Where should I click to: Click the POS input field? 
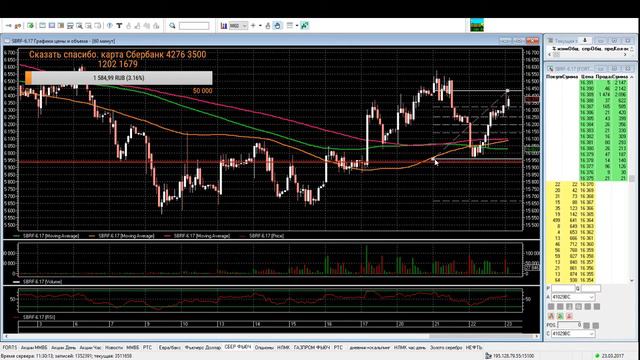569,325
